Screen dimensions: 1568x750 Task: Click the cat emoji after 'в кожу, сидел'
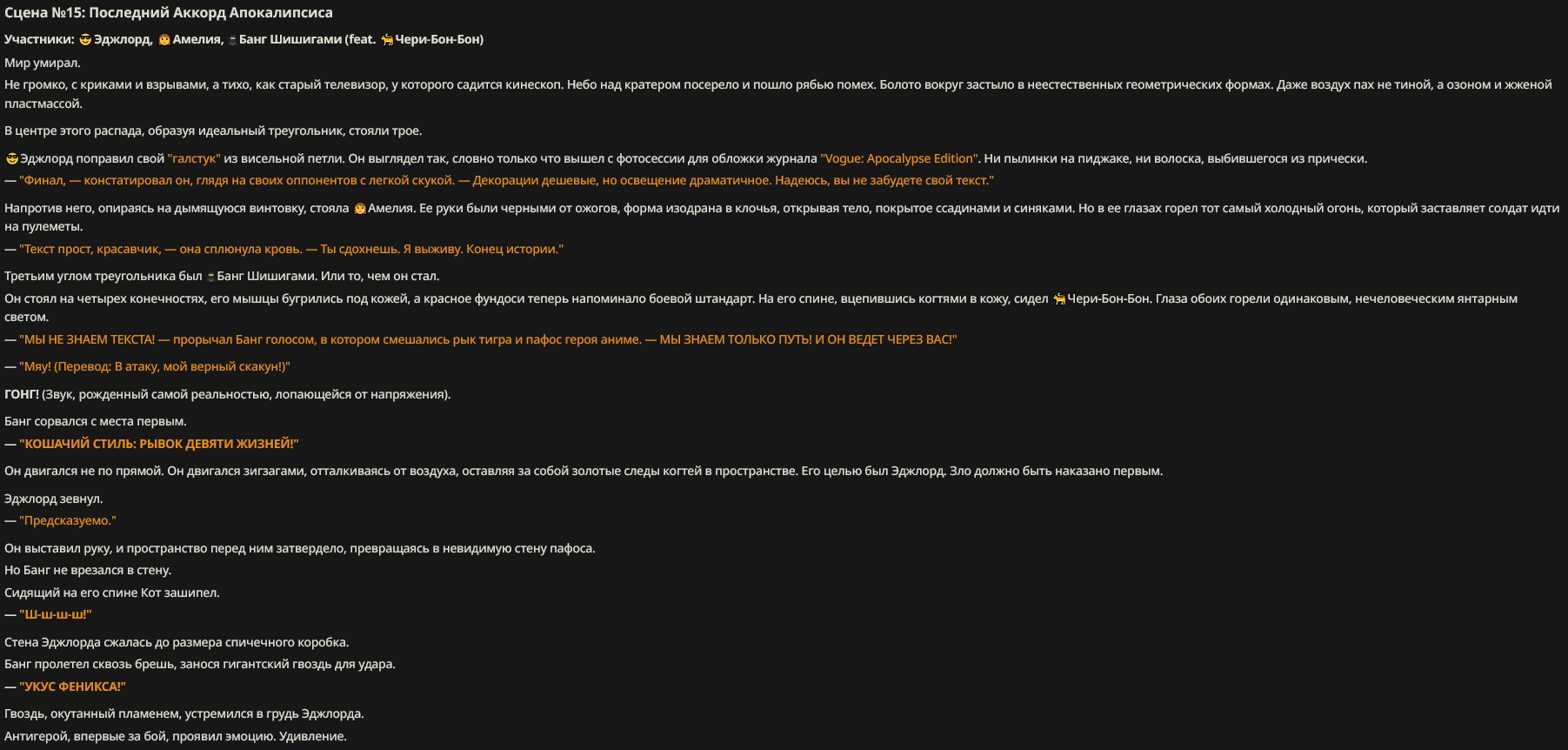(x=1059, y=298)
